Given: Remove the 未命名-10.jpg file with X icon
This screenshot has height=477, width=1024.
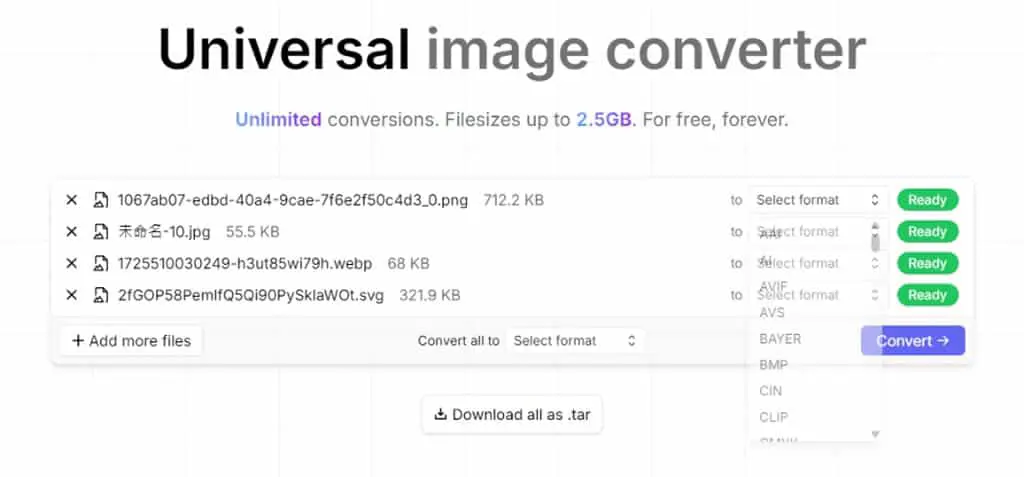Looking at the screenshot, I should tap(71, 232).
